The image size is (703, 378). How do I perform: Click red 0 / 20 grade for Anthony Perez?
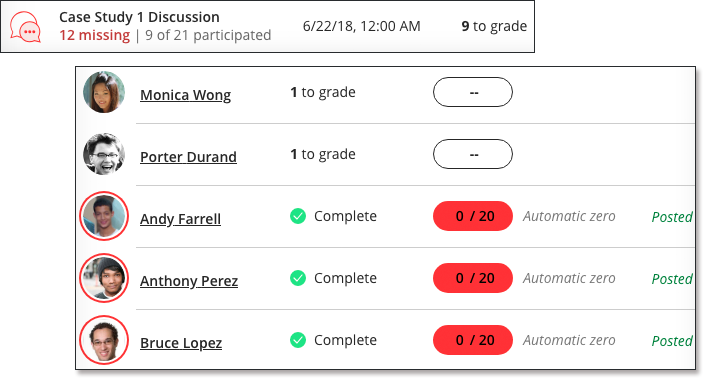tap(473, 278)
